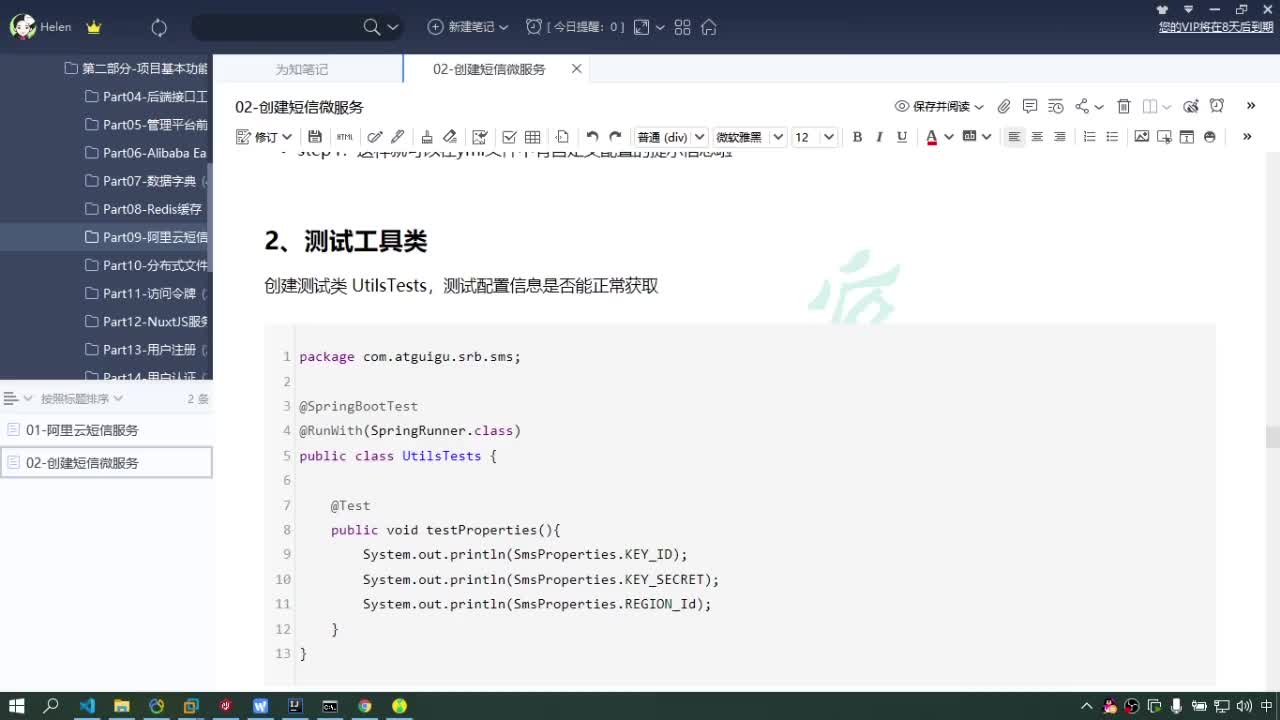Center align text
Image resolution: width=1280 pixels, height=720 pixels.
tap(1037, 137)
